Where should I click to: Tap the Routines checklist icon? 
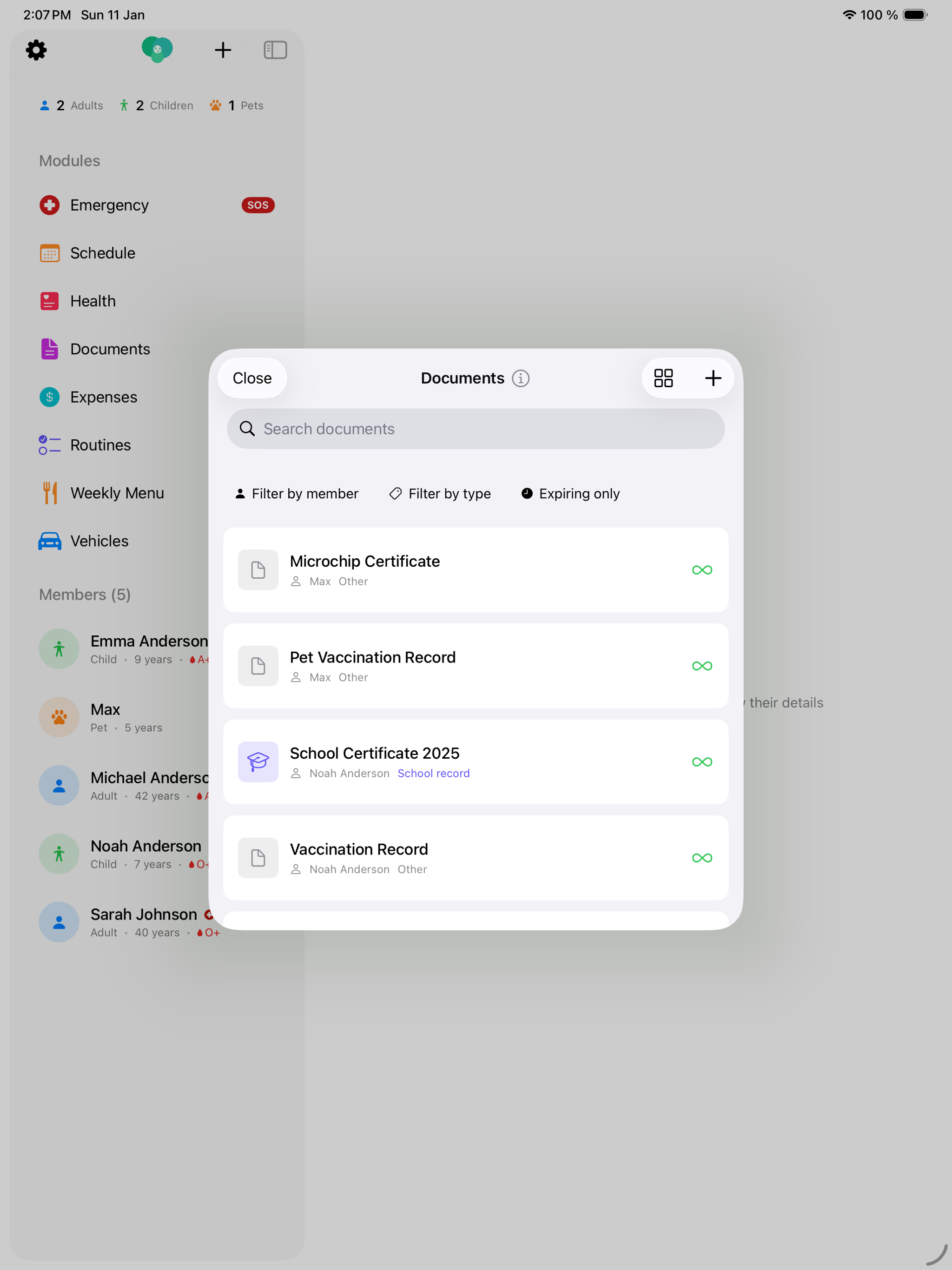coord(49,445)
